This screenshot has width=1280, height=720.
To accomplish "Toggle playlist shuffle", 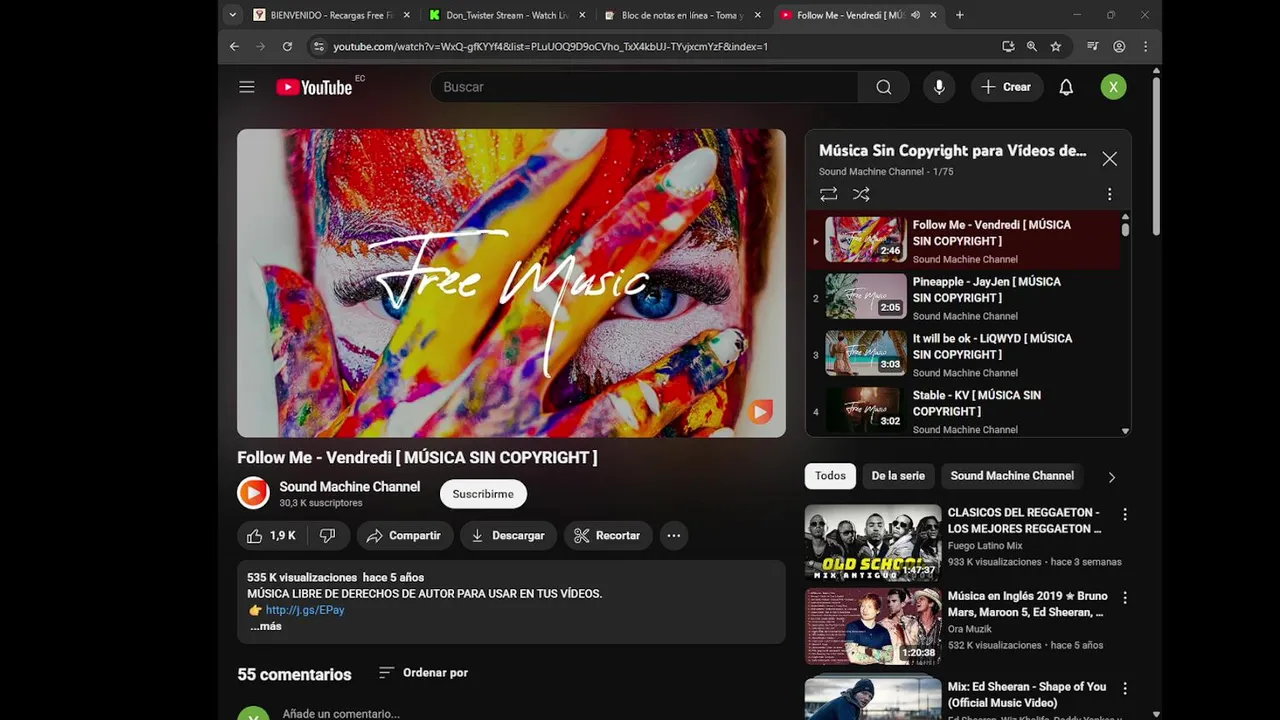I will pos(861,194).
